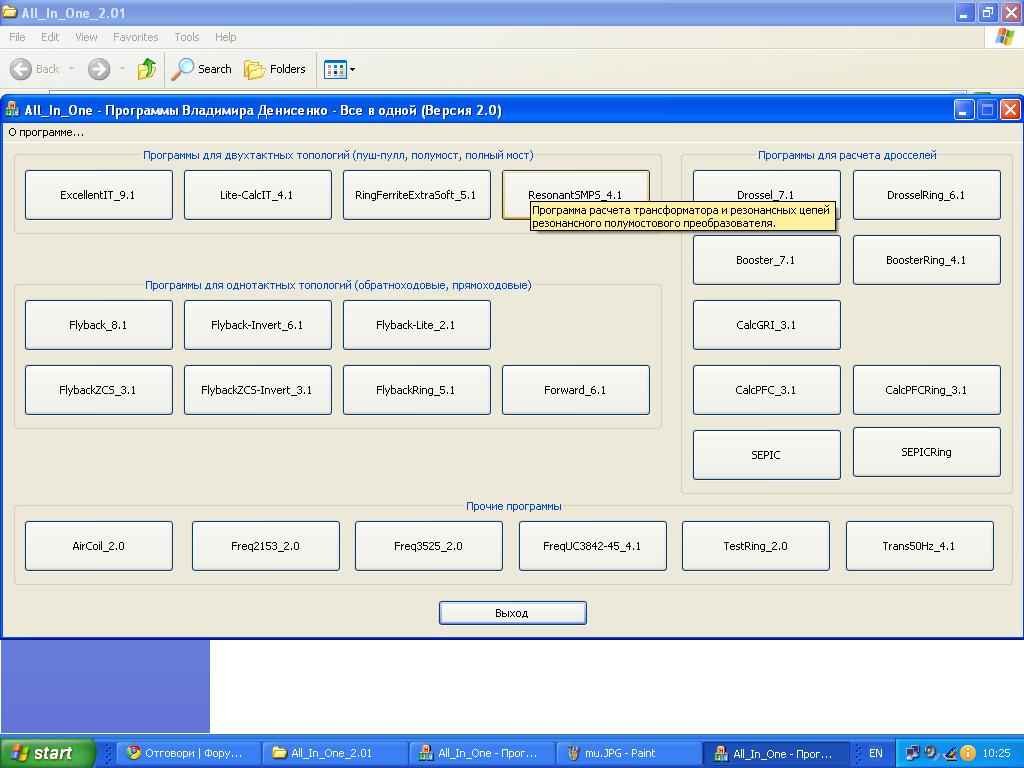Open the Forward history dropdown arrow
The image size is (1024, 768).
(122, 69)
